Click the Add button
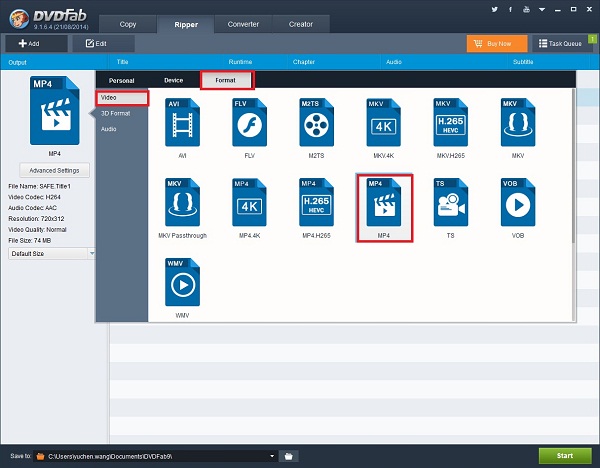Viewport: 600px width, 468px height. point(36,43)
